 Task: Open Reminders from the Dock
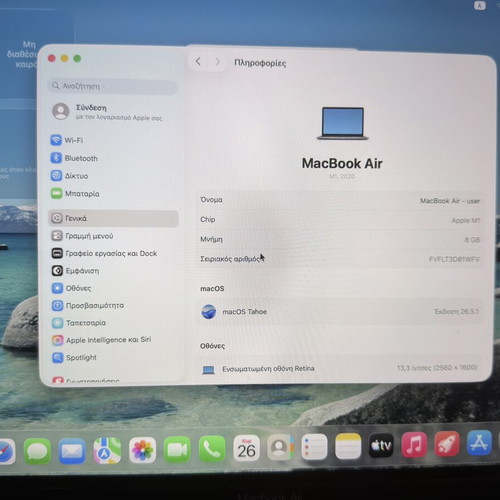[x=314, y=446]
